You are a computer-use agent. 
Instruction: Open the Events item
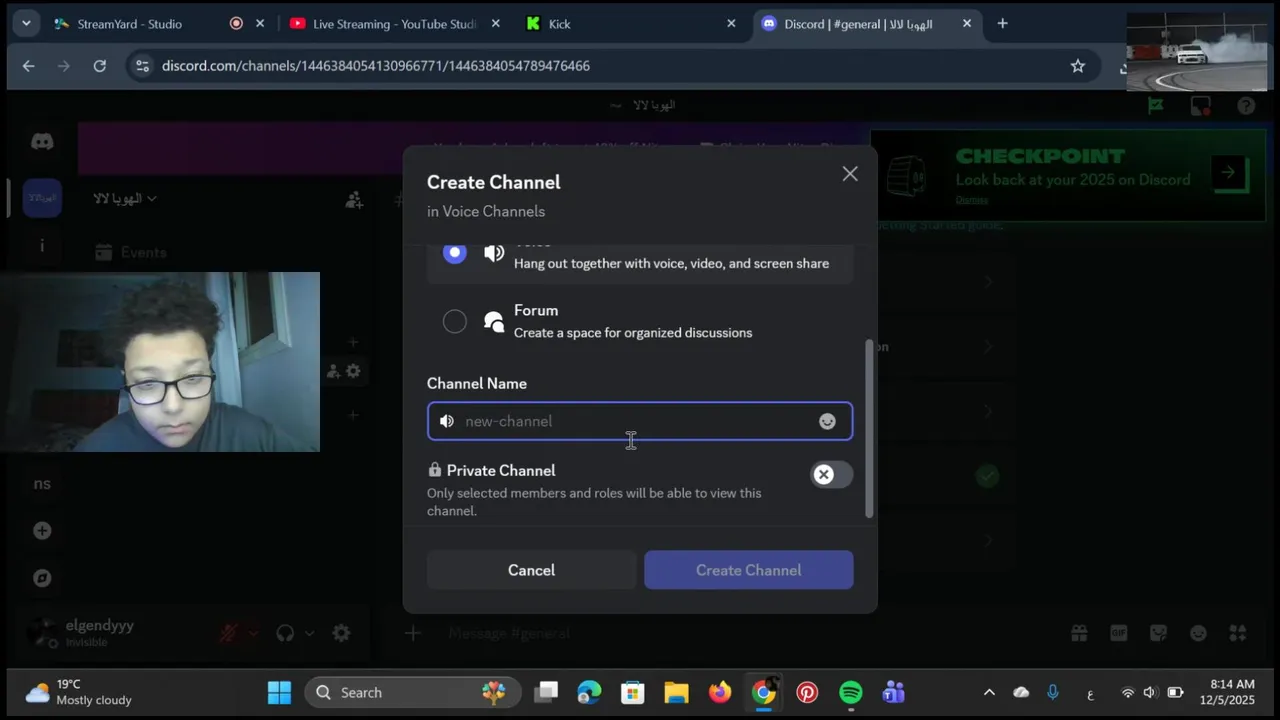(130, 253)
